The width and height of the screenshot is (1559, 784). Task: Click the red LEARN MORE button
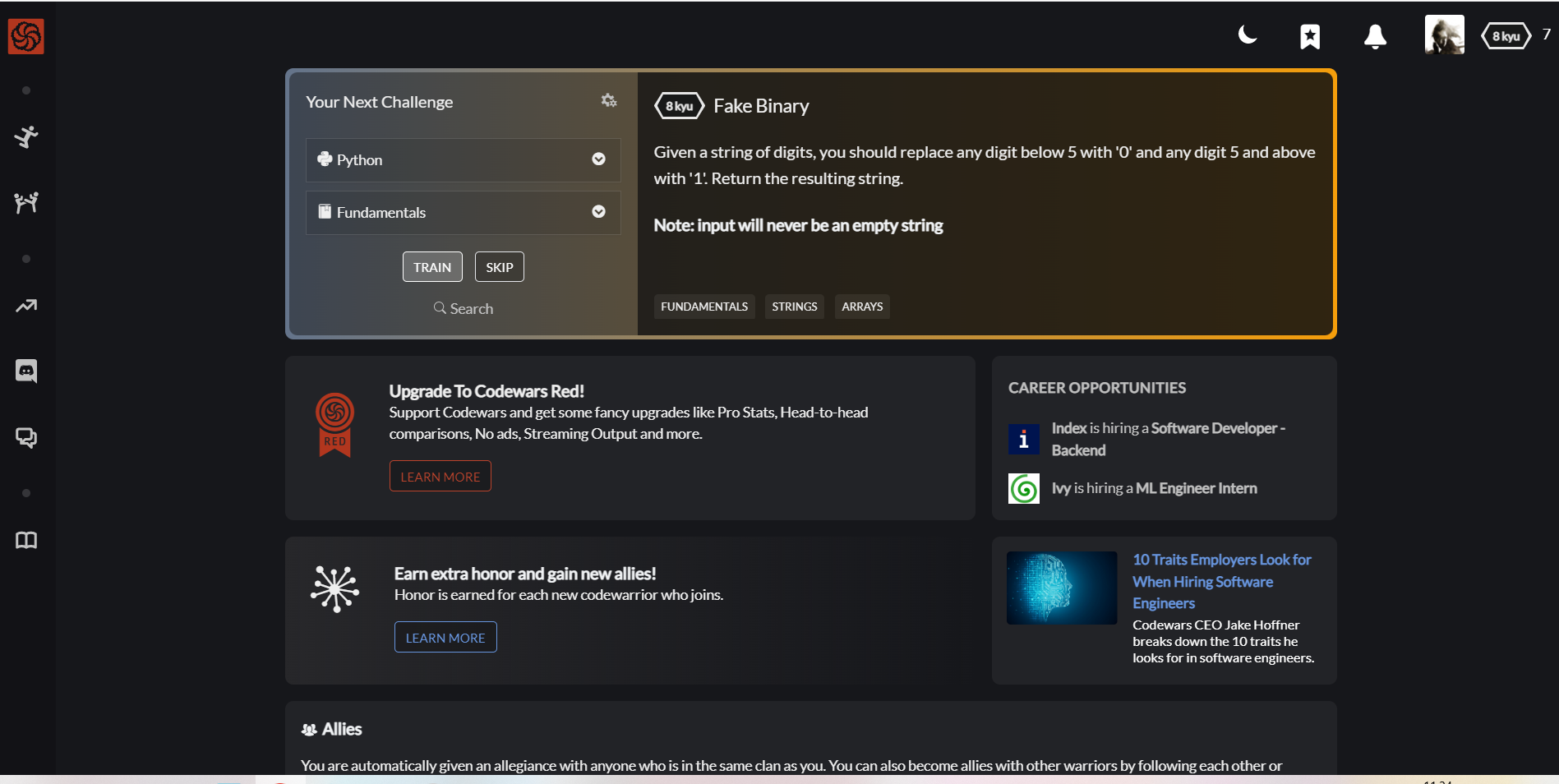coord(440,476)
